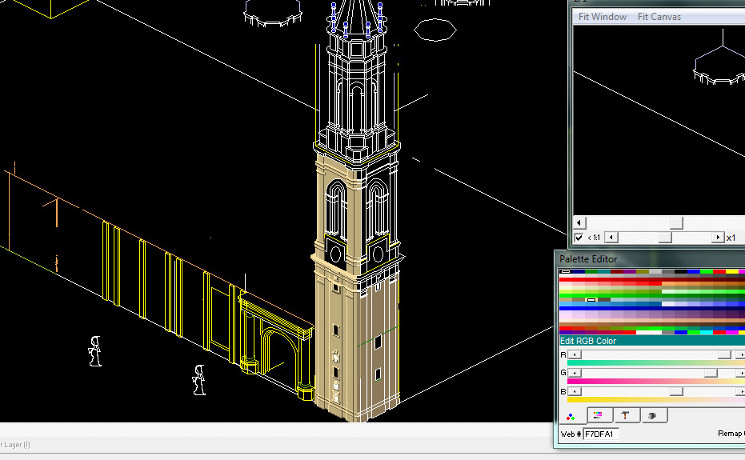
Task: Click the G channel decrease arrow
Action: tap(574, 373)
